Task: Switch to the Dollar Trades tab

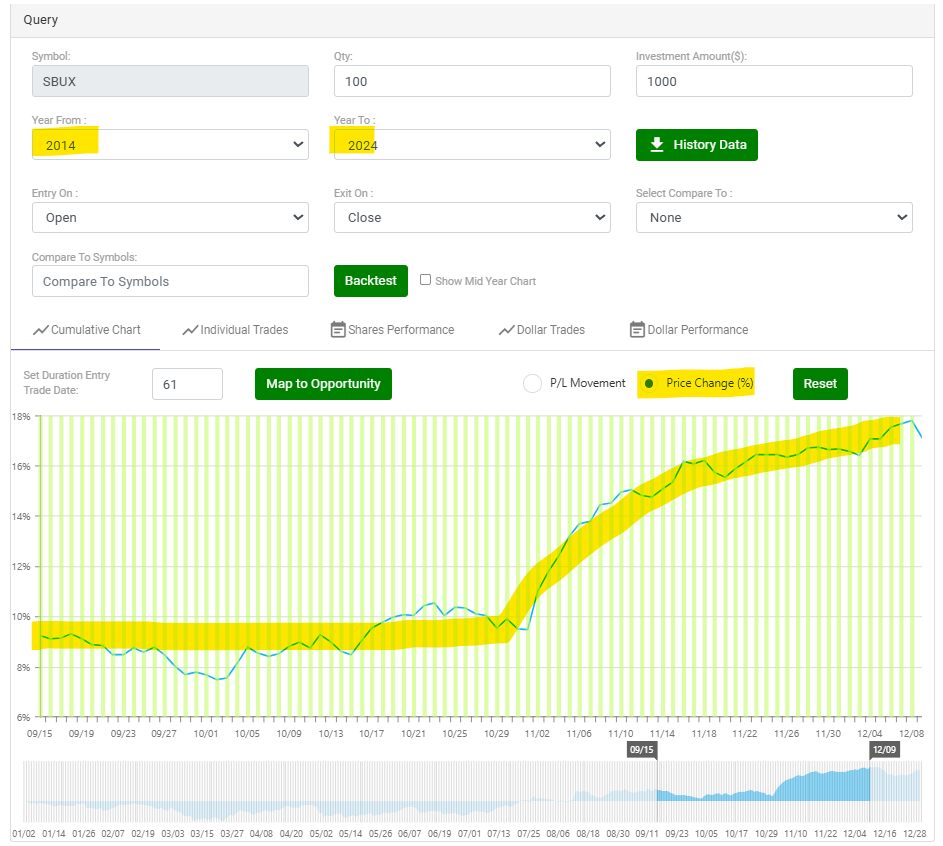Action: pyautogui.click(x=542, y=330)
